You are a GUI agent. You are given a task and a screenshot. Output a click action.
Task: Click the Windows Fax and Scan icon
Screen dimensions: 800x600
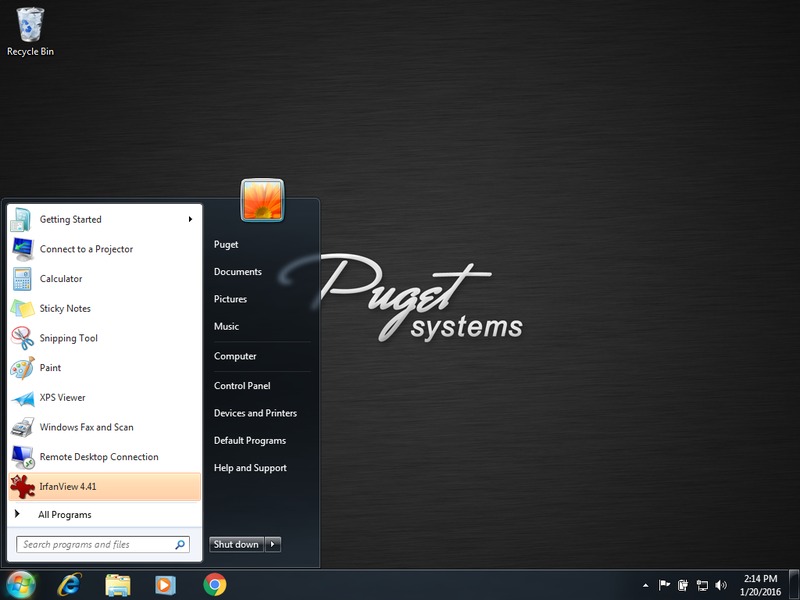pos(22,427)
